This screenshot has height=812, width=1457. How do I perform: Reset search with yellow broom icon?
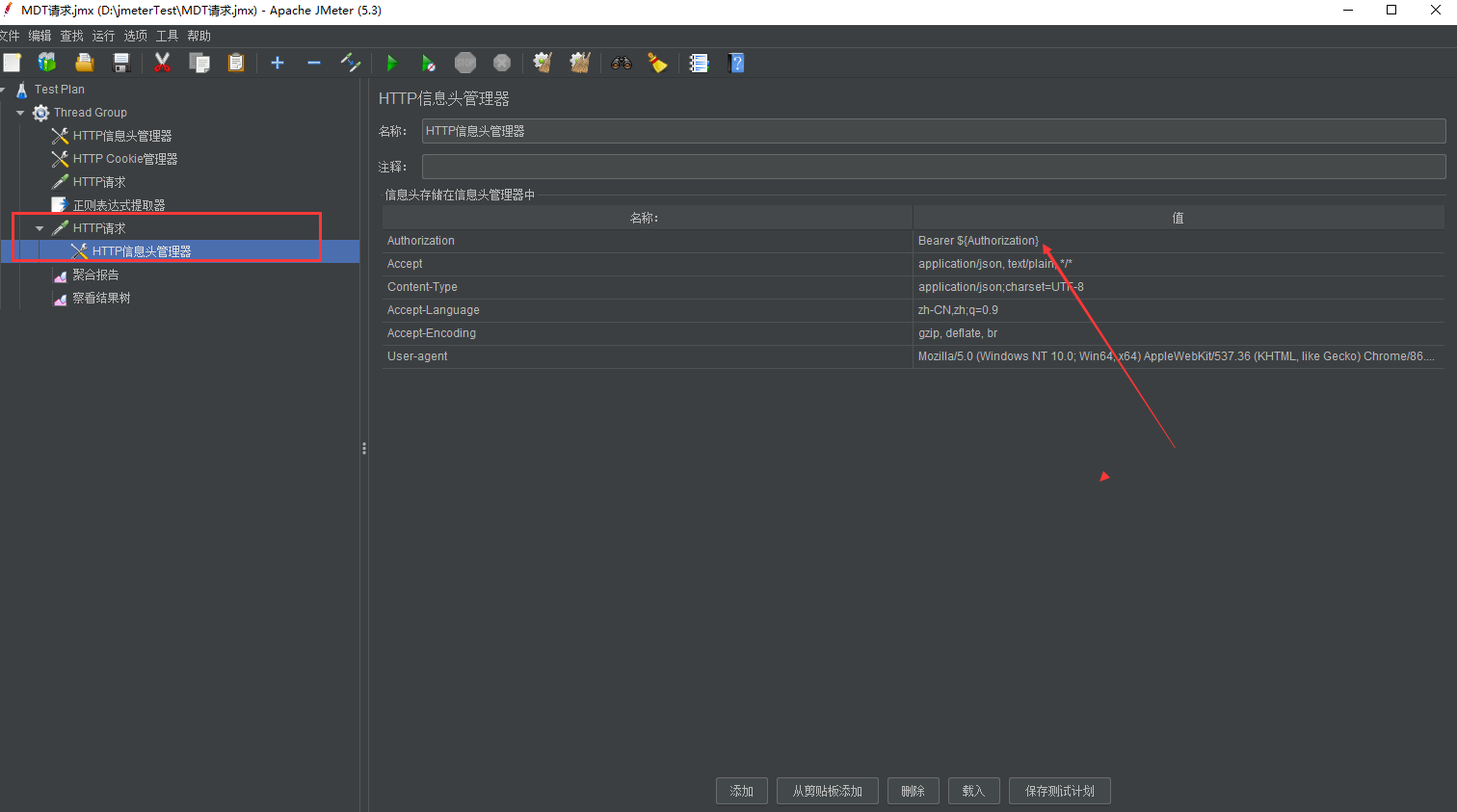point(658,63)
